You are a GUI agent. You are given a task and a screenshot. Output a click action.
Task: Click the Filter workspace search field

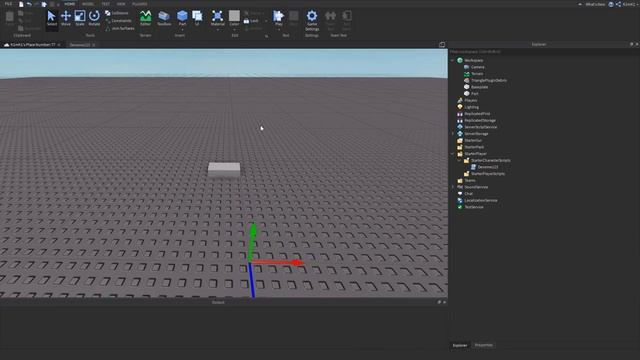(x=543, y=52)
